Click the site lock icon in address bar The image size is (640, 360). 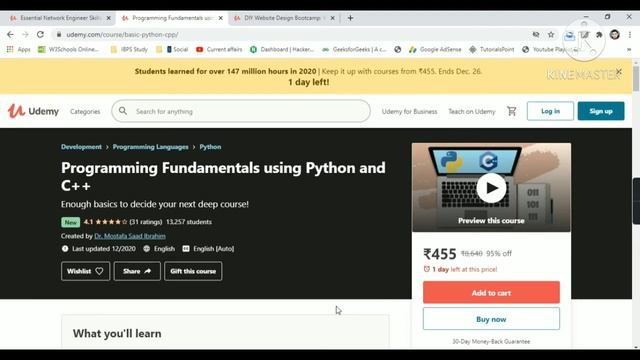(59, 35)
